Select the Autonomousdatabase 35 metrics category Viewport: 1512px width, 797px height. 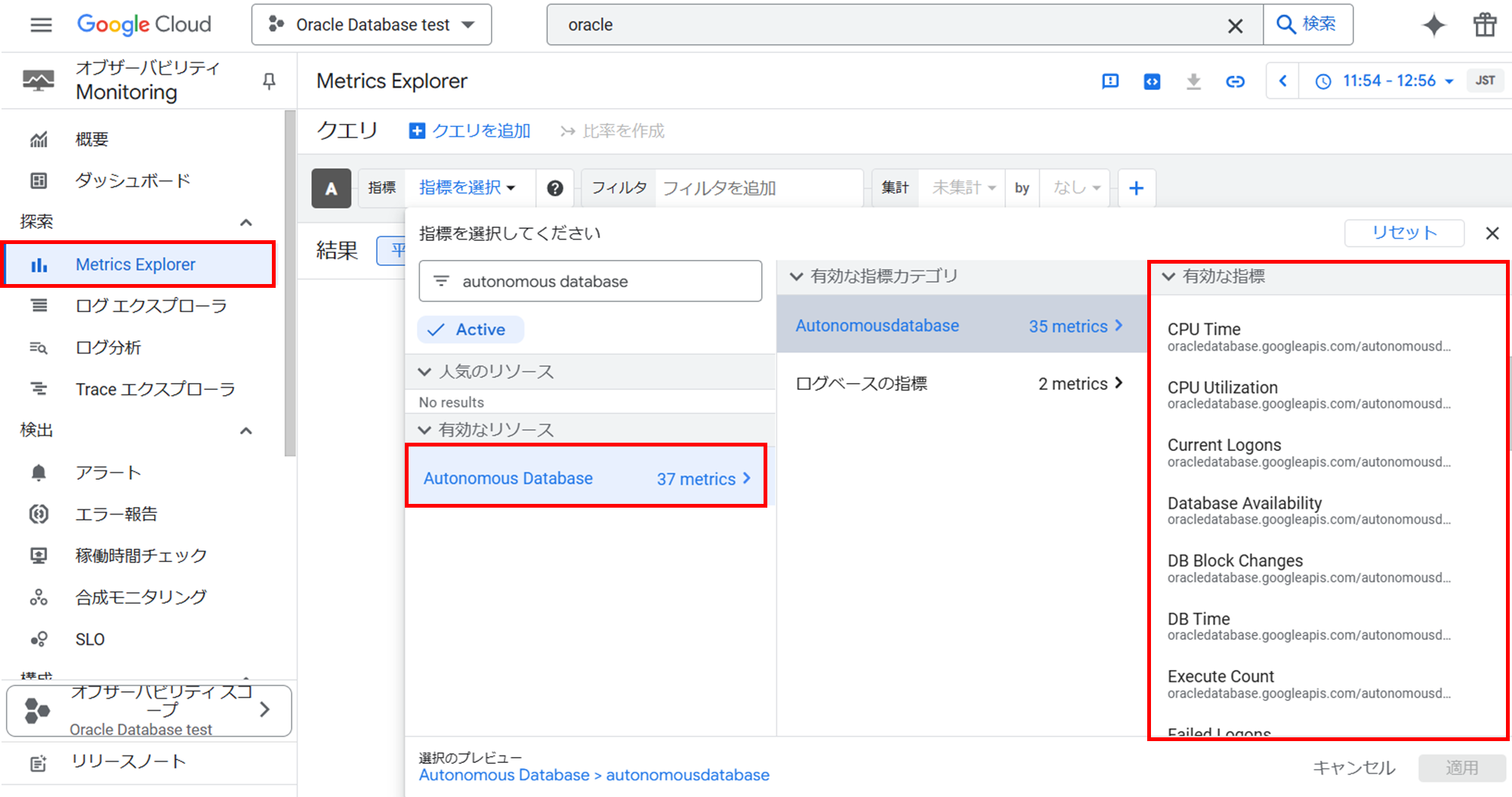coord(961,326)
